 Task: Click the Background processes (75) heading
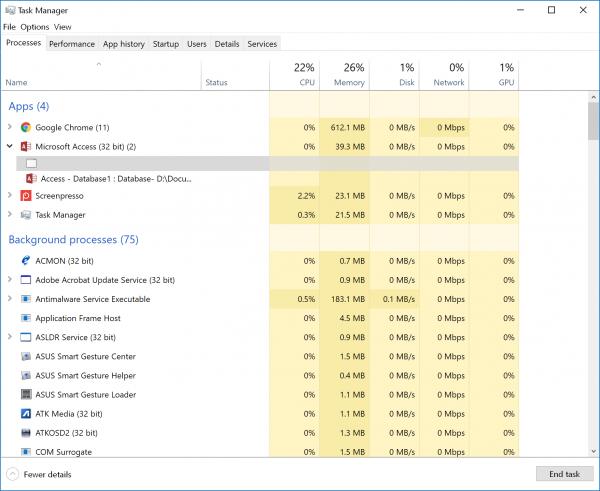(73, 240)
